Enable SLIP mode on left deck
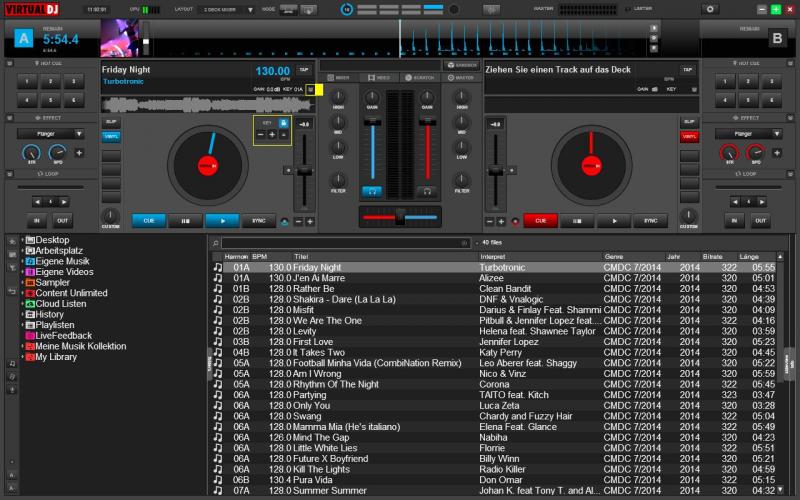The image size is (800, 500). point(111,122)
